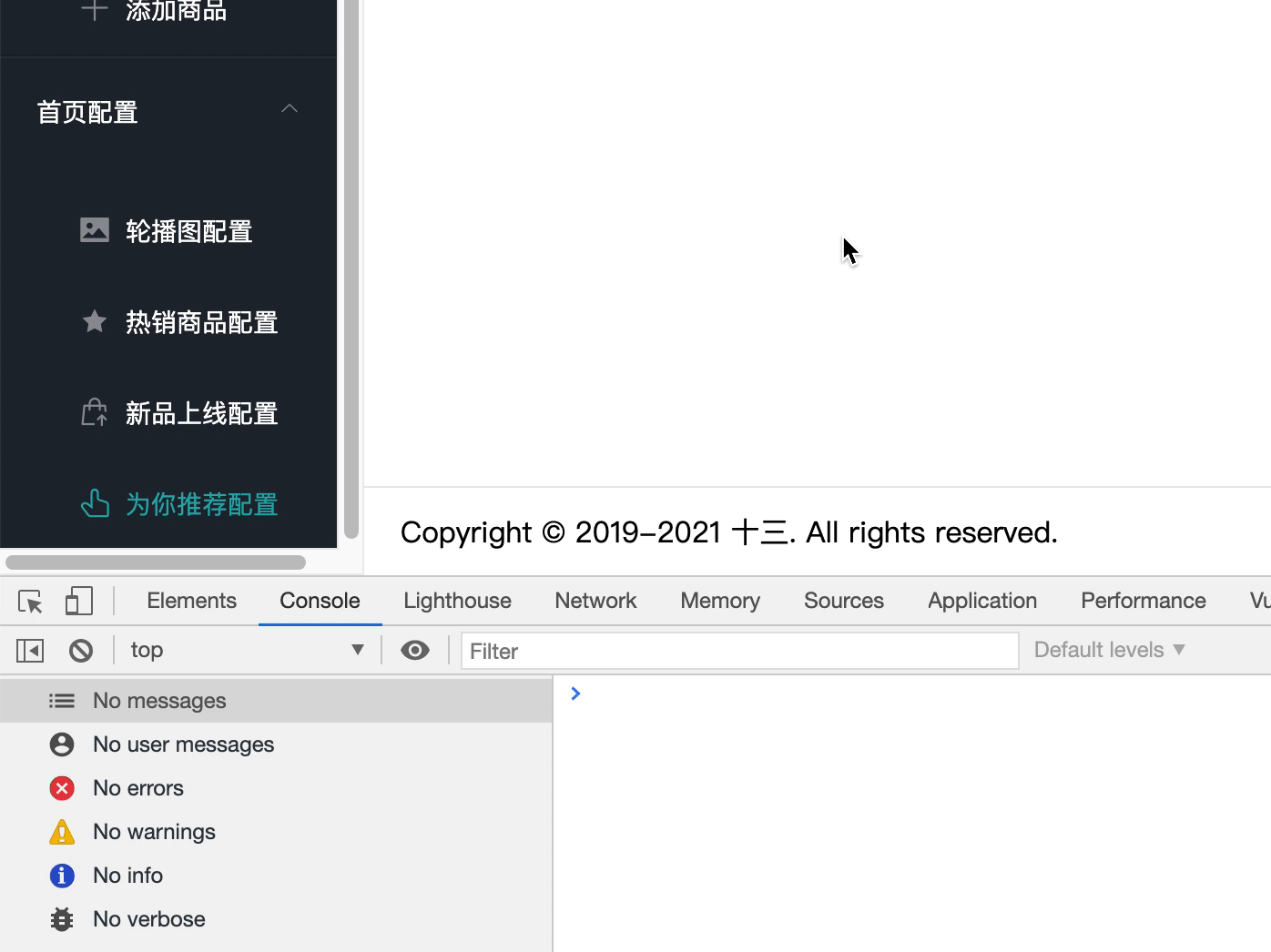Viewport: 1271px width, 952px height.
Task: Click the red No errors icon
Action: tap(62, 788)
